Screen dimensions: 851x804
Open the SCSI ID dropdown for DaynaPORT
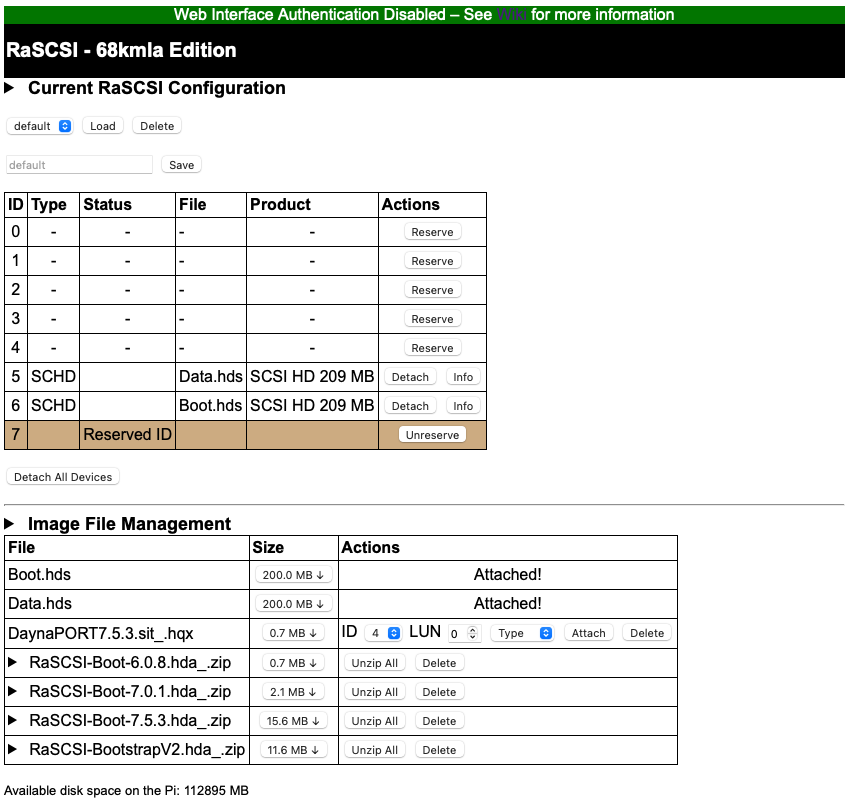coord(382,633)
